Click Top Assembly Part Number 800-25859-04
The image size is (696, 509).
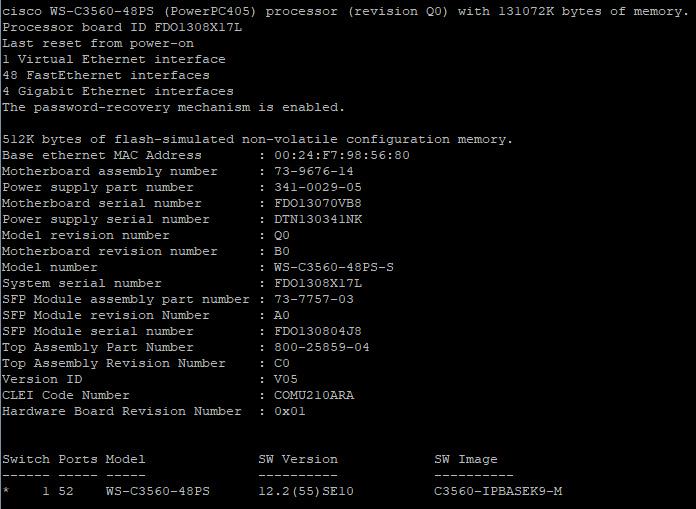click(x=321, y=347)
